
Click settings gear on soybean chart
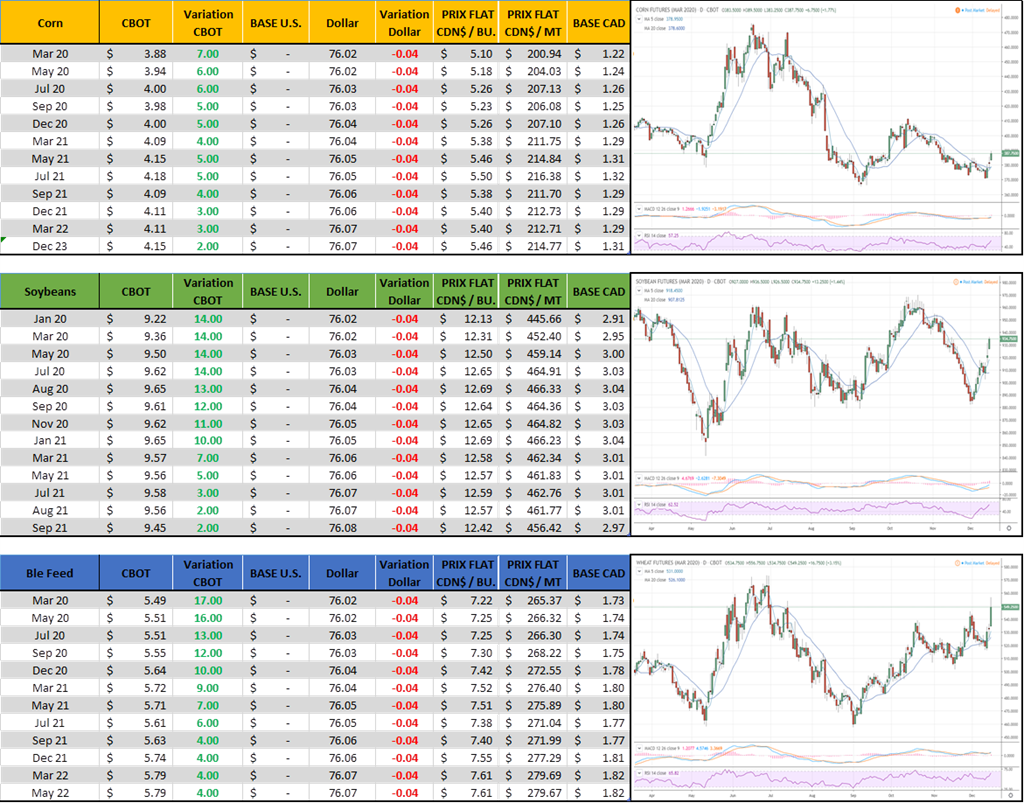1009,526
